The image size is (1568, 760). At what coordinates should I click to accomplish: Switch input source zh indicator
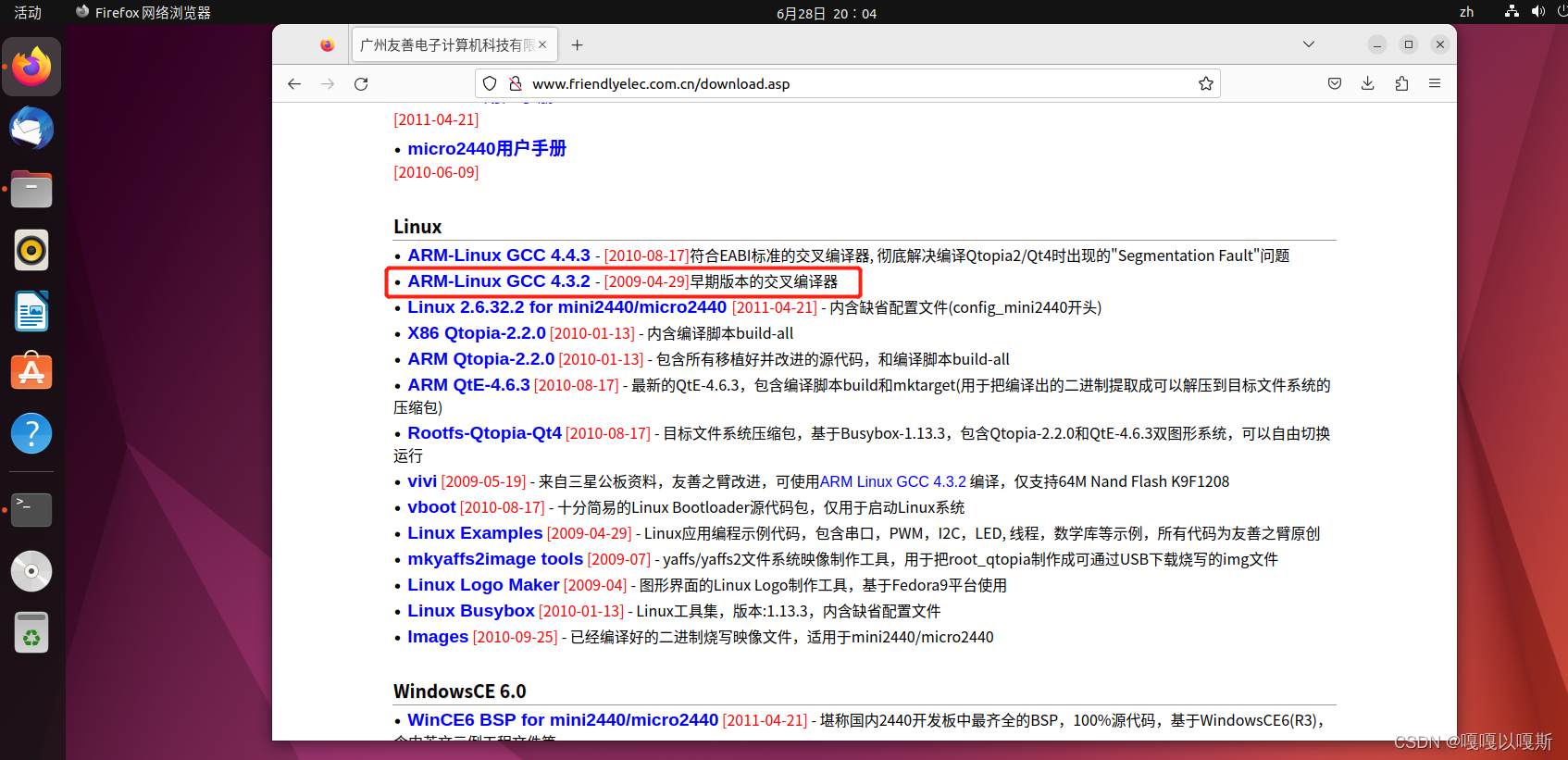[x=1466, y=12]
